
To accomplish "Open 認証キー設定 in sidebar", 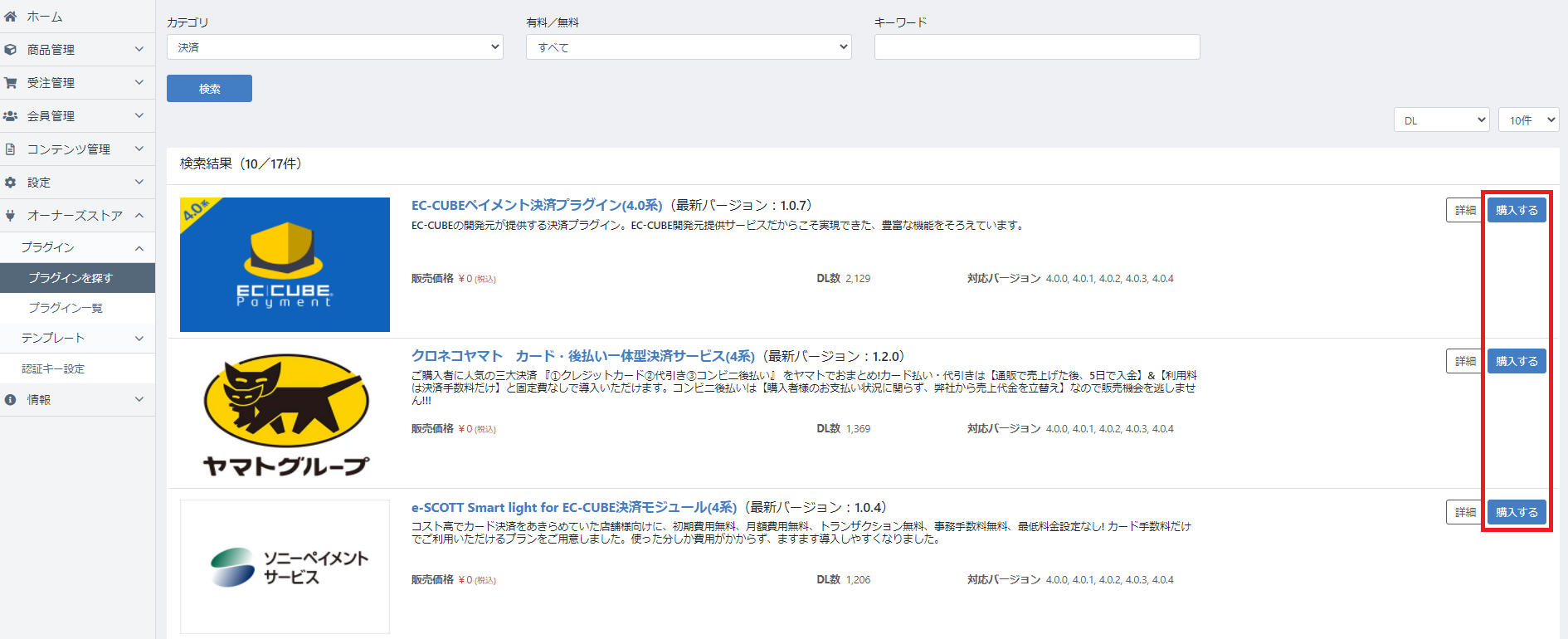I will point(77,368).
